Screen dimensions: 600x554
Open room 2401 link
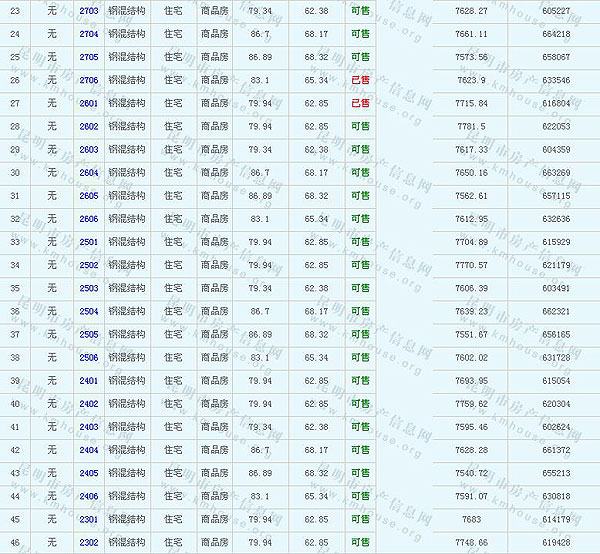coord(88,380)
